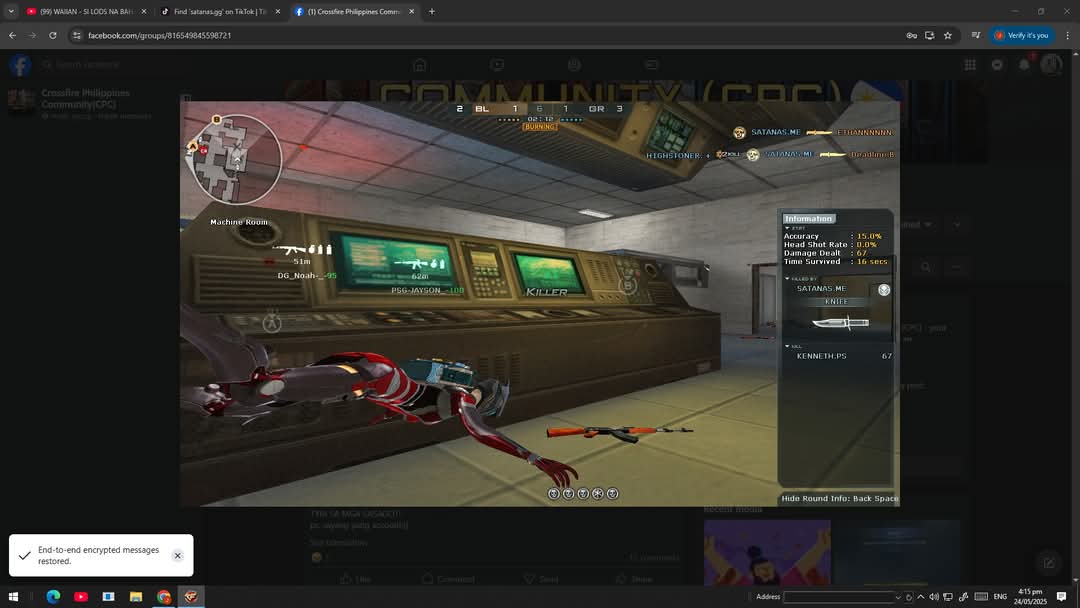Open Facebook notifications bell
The width and height of the screenshot is (1080, 608).
point(1024,65)
